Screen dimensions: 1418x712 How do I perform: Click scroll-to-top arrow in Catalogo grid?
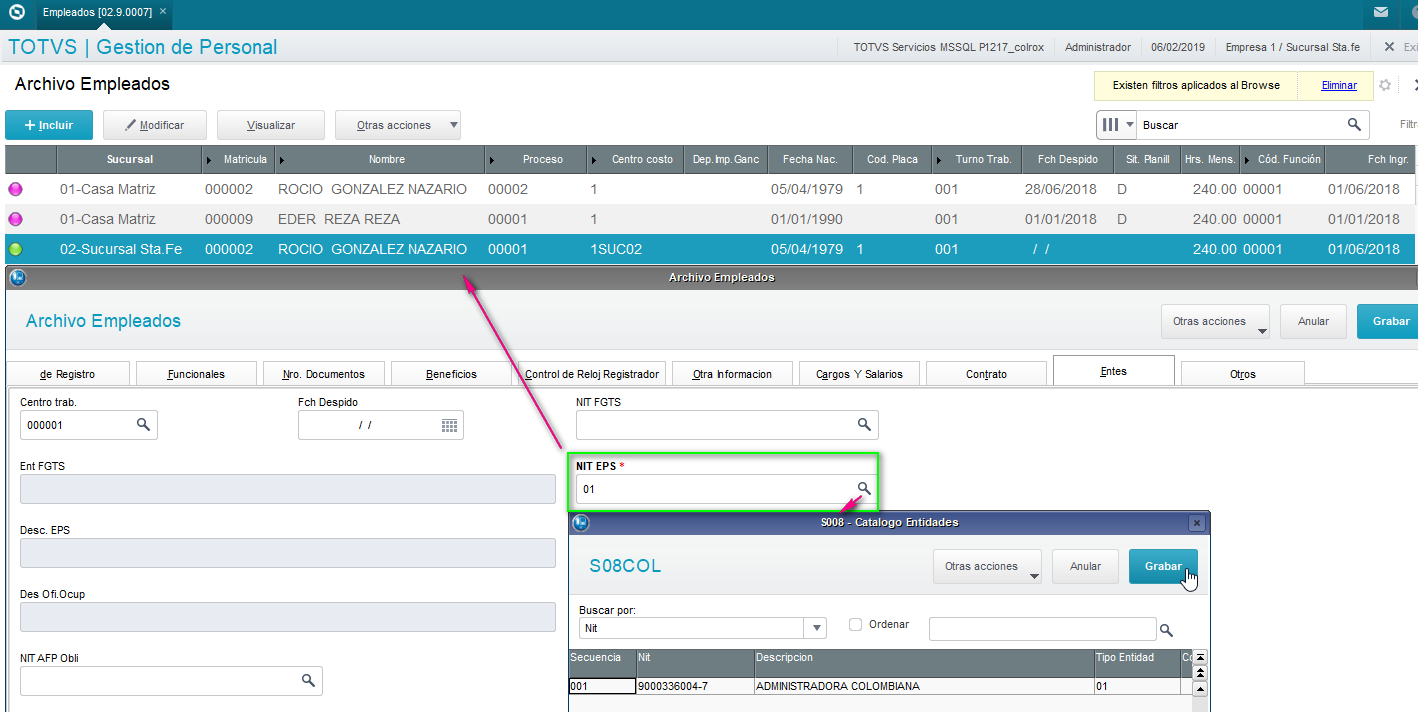tap(1200, 657)
